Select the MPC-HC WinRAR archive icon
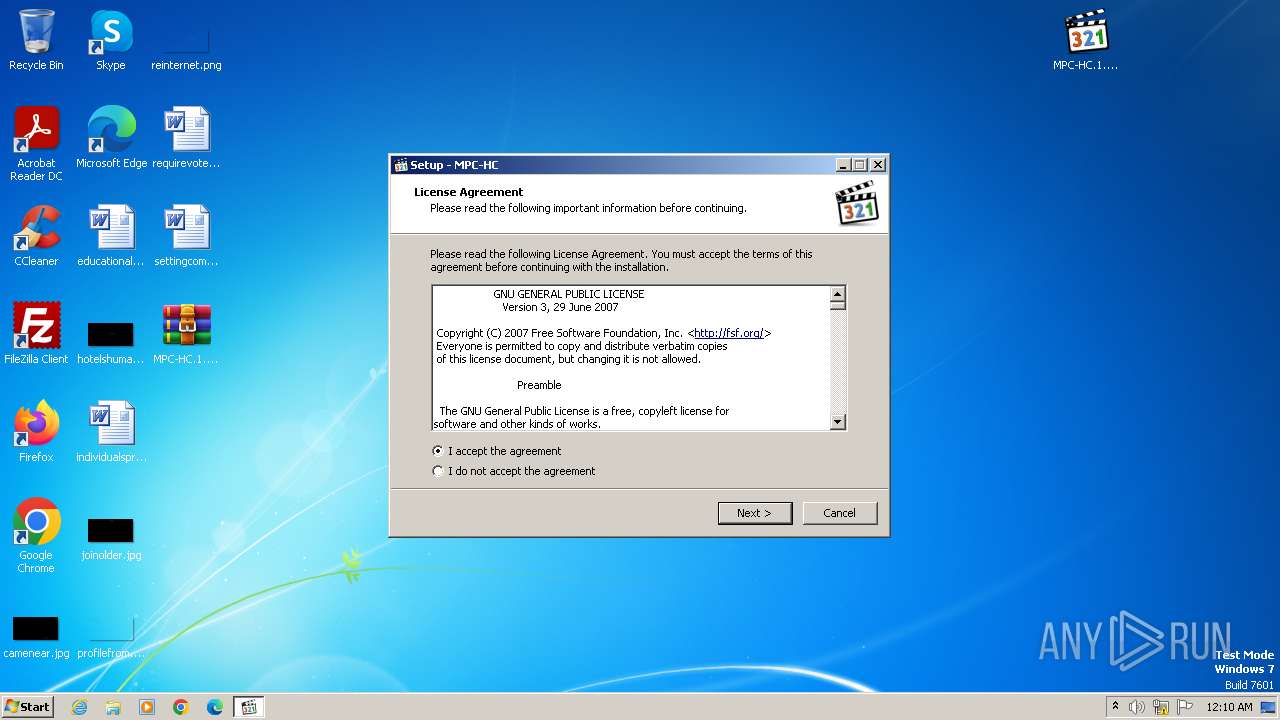1280x720 pixels. (x=186, y=334)
